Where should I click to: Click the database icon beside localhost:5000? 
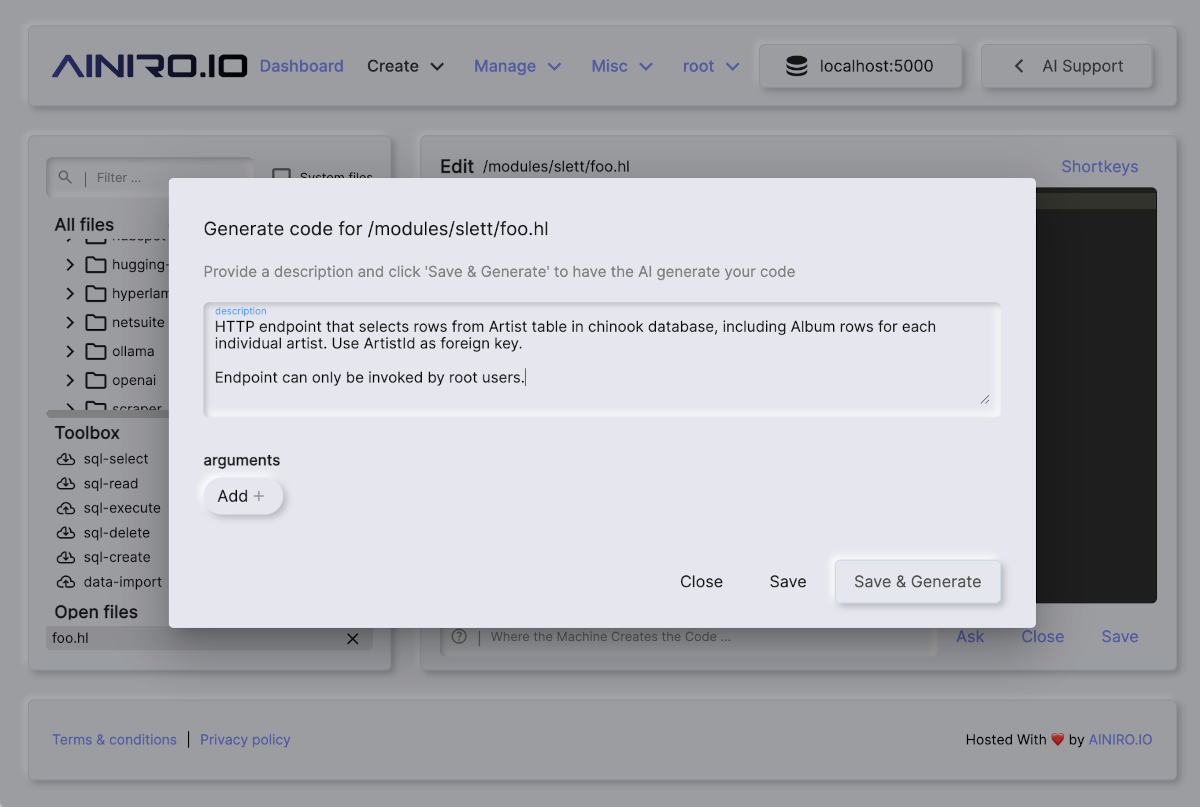[x=797, y=66]
